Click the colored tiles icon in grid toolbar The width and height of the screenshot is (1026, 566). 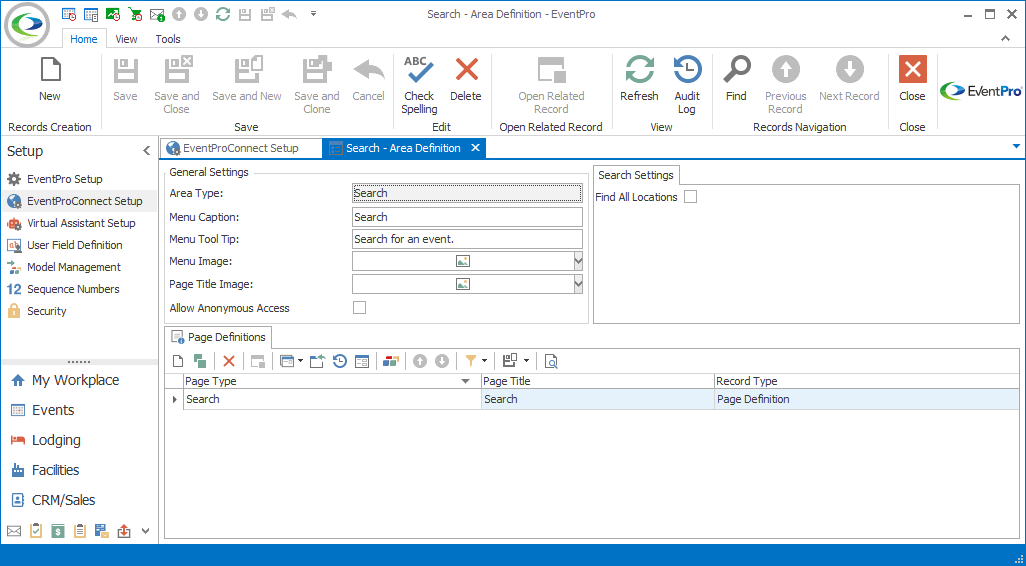(391, 361)
